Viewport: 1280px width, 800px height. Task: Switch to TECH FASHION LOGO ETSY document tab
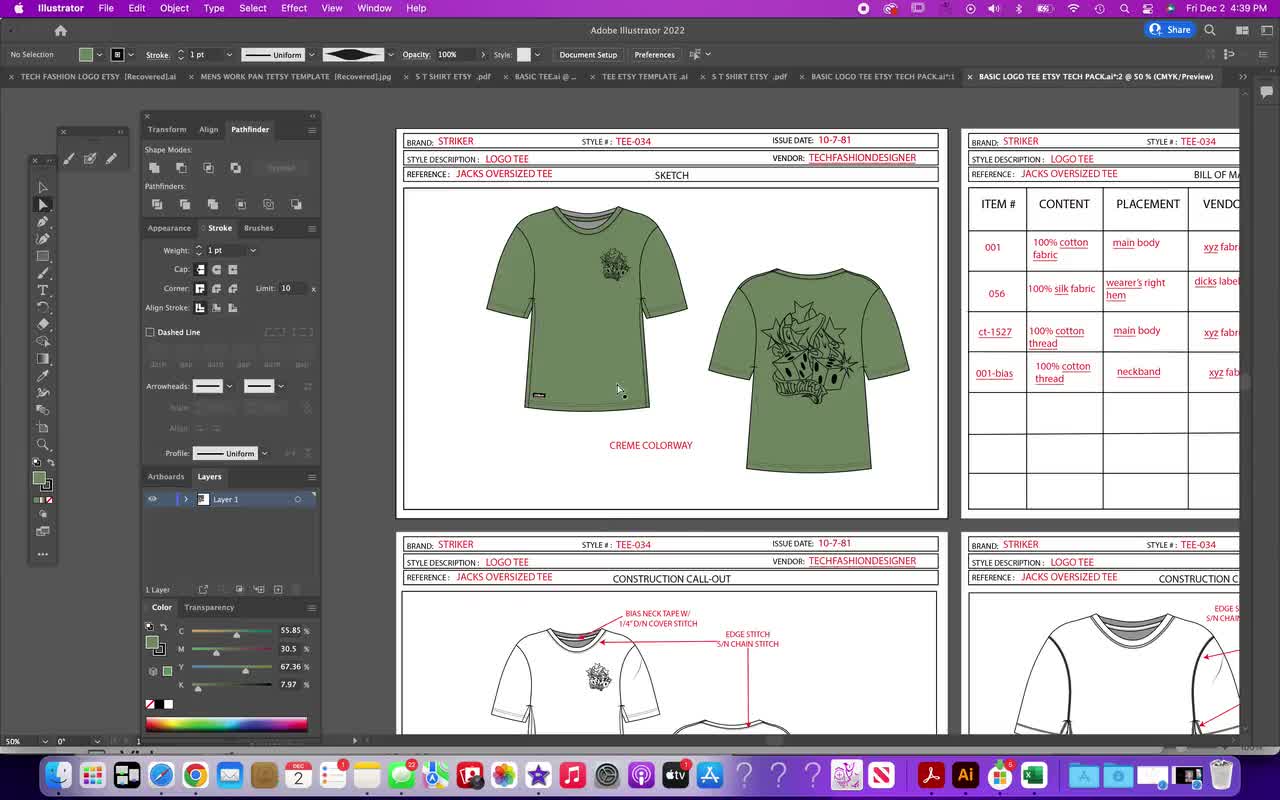coord(97,77)
